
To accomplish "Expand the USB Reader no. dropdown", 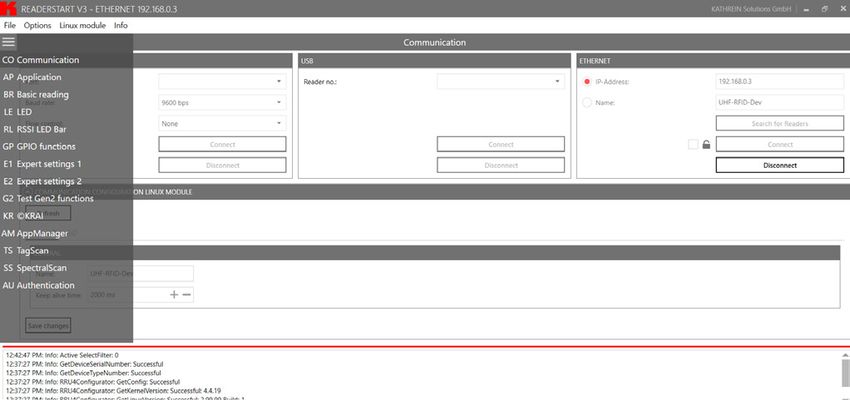I will [501, 81].
